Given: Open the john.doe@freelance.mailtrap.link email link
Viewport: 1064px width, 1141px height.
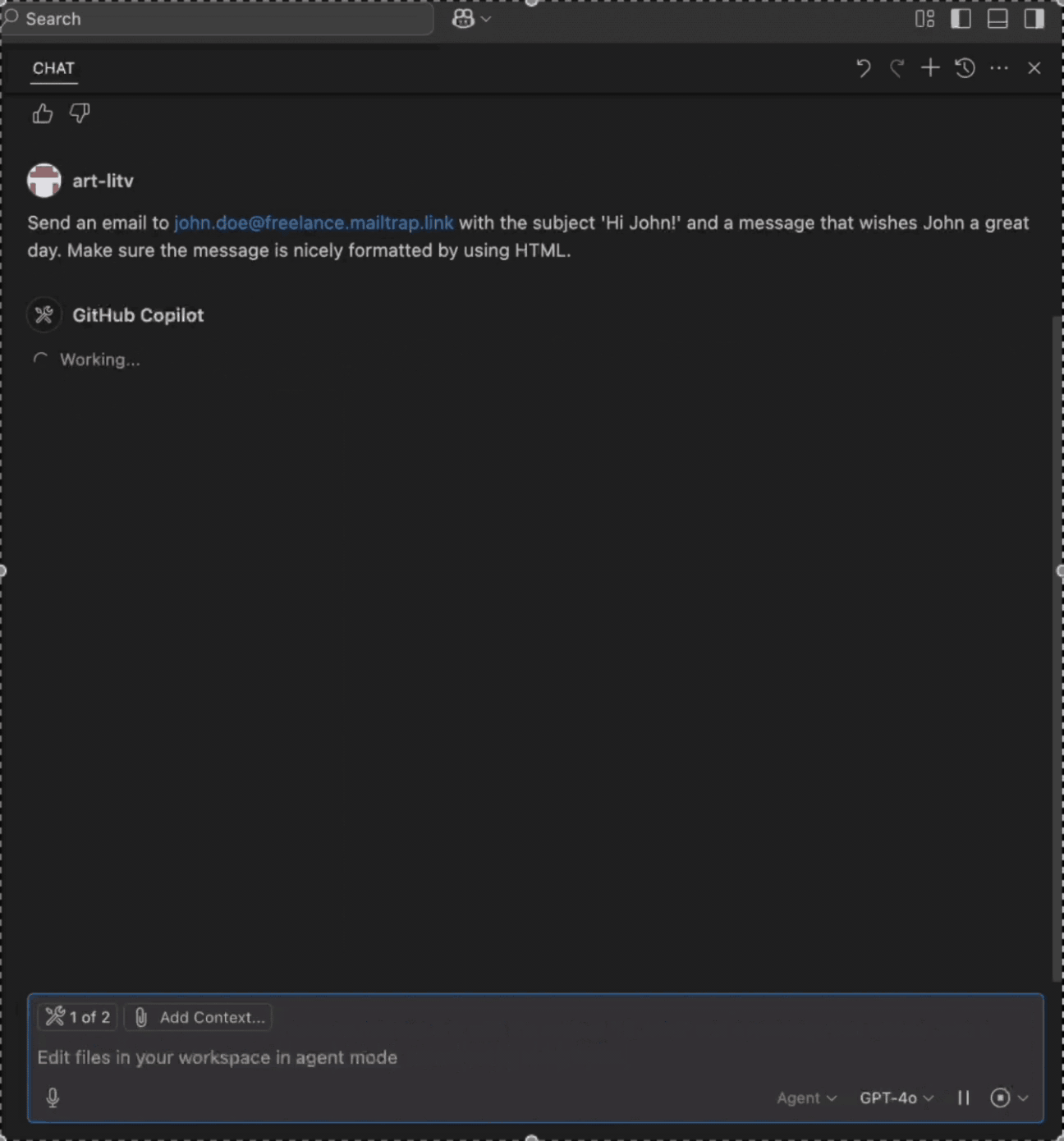Looking at the screenshot, I should [314, 223].
